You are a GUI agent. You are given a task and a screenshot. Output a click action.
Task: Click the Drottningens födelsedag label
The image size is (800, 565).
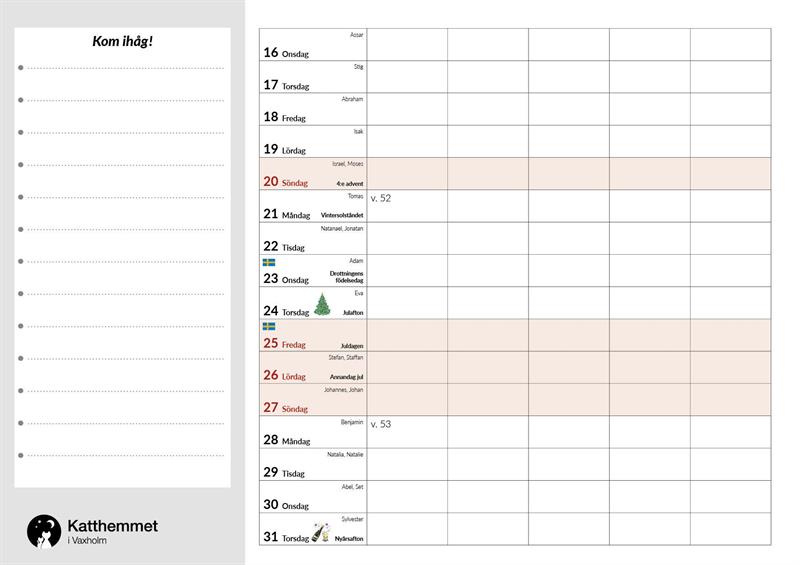coord(346,277)
